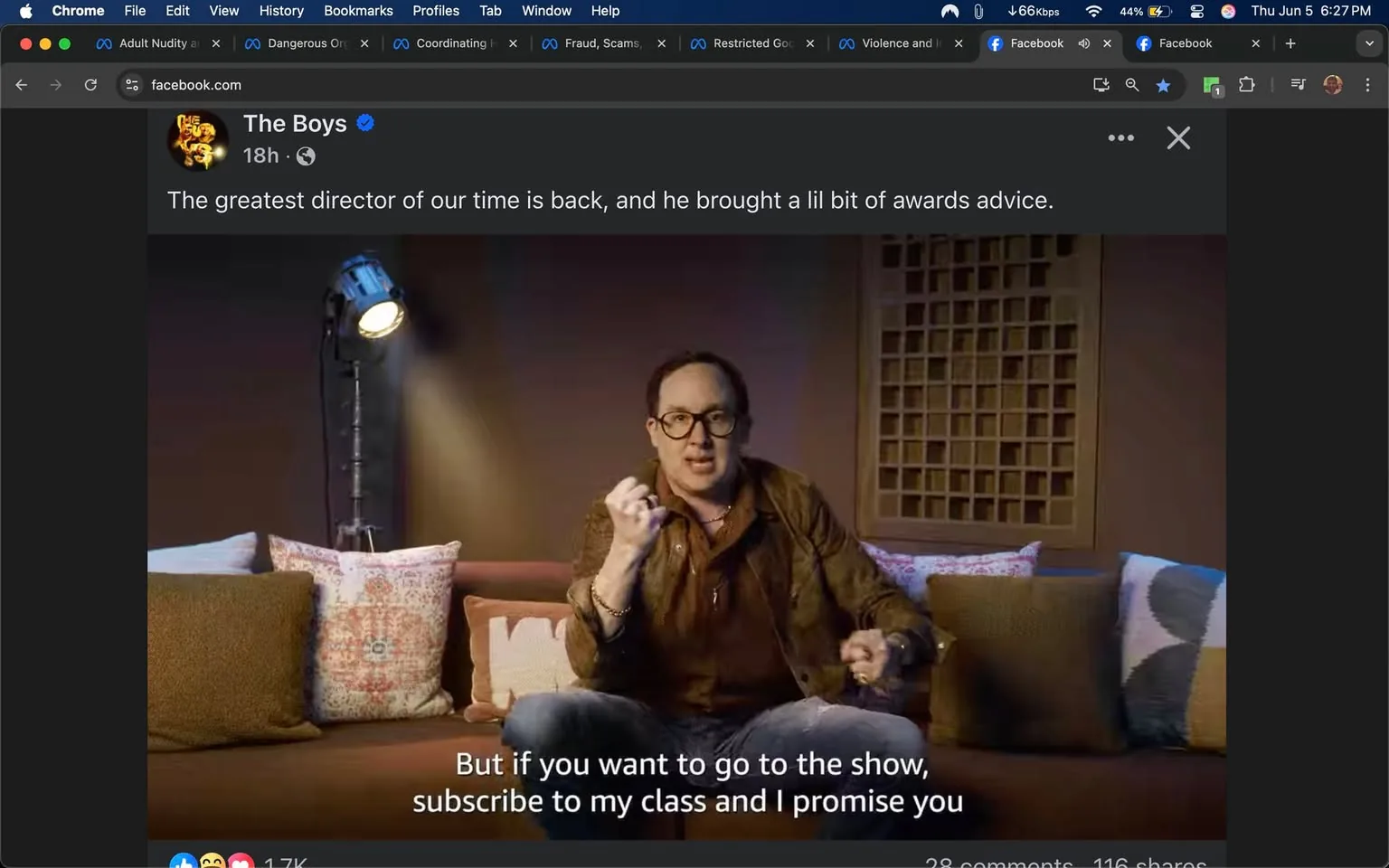The height and width of the screenshot is (868, 1389).
Task: Open the in-page search magnifier icon
Action: tap(1131, 84)
